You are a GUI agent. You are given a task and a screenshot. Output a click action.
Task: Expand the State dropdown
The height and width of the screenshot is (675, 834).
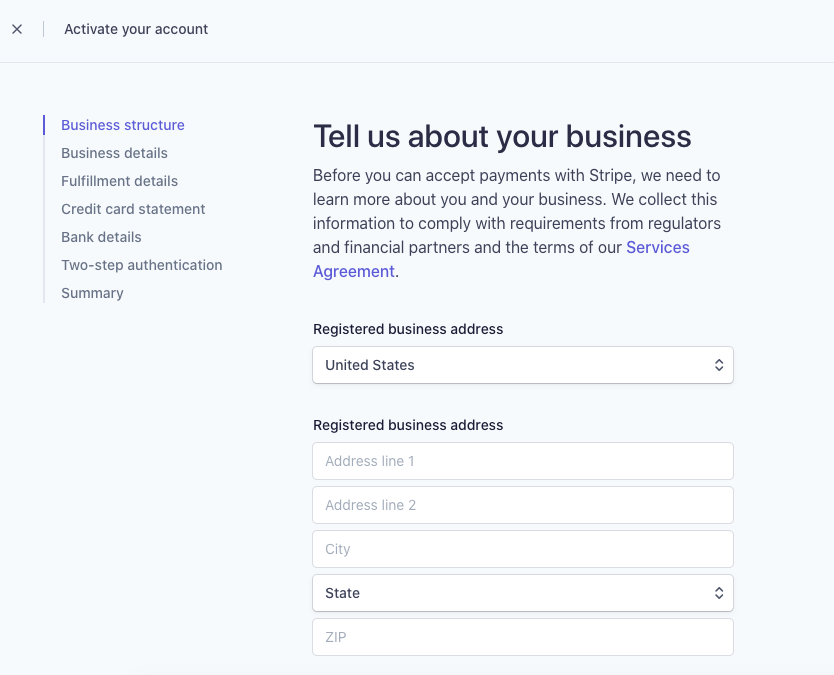point(522,593)
